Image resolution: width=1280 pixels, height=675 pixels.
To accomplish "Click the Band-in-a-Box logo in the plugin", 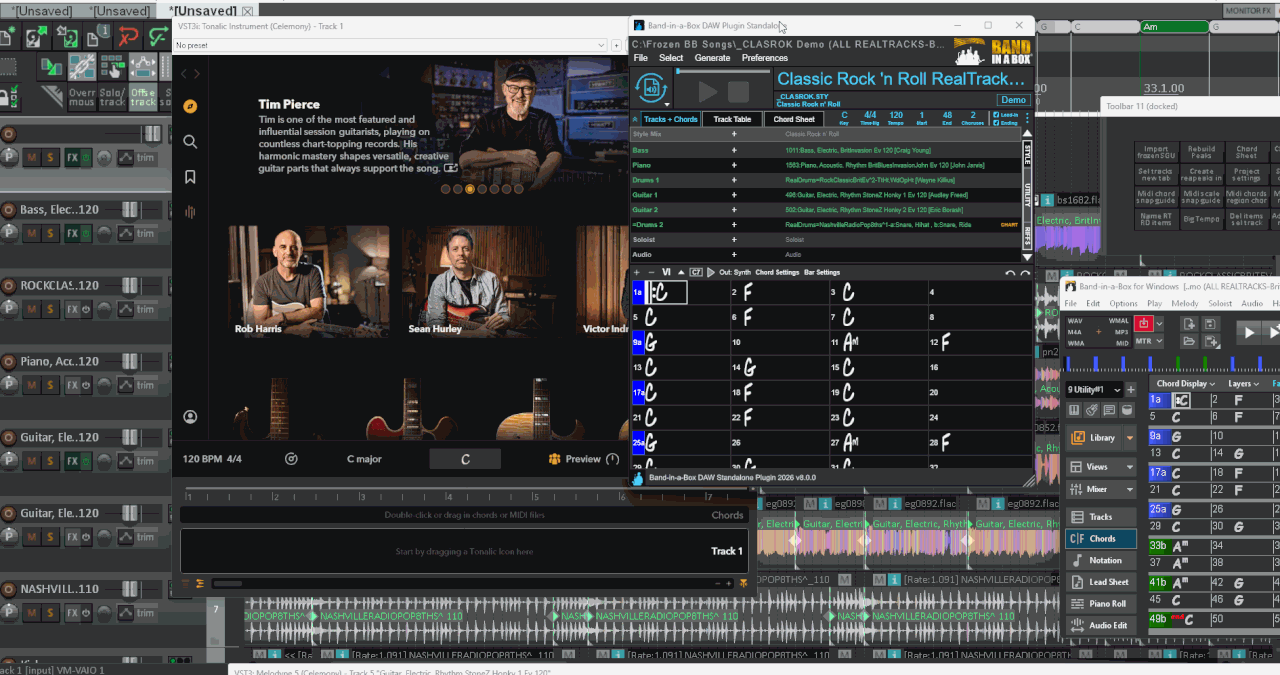I will click(992, 53).
